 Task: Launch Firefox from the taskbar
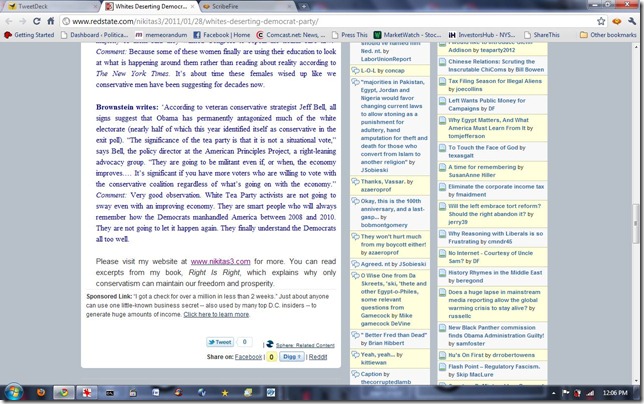click(x=41, y=393)
